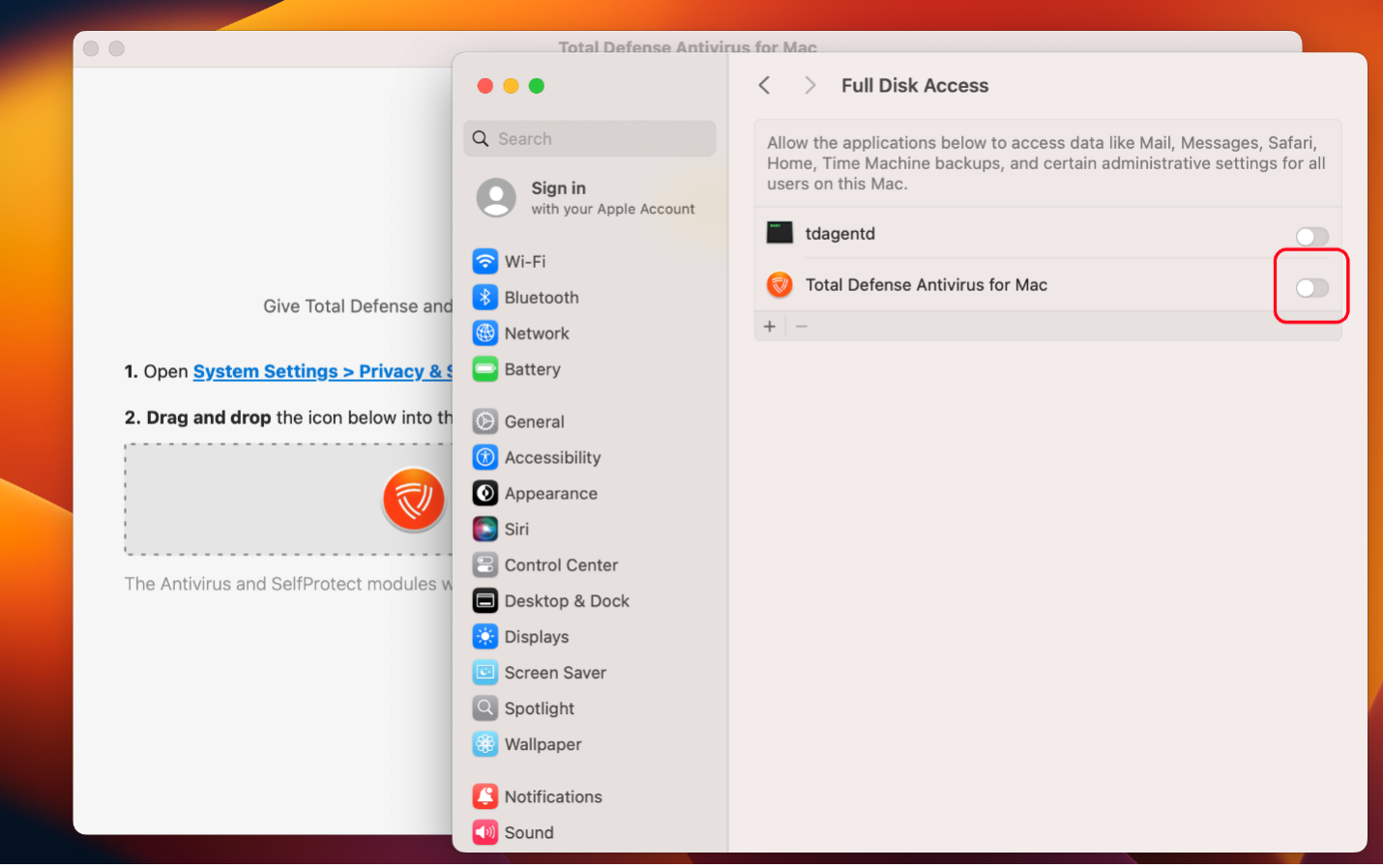Click the Wi-Fi icon in sidebar
The height and width of the screenshot is (868, 1383).
pos(486,262)
